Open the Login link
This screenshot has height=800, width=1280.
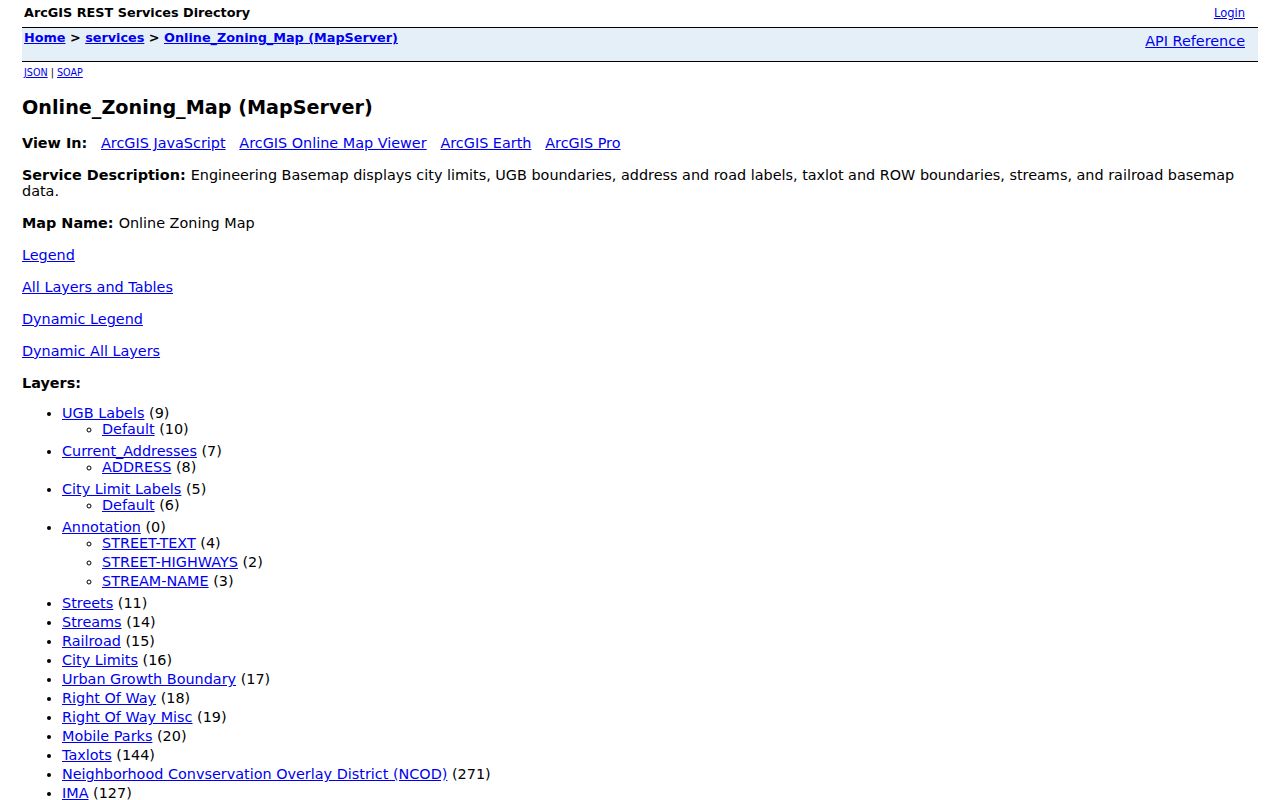(1229, 13)
